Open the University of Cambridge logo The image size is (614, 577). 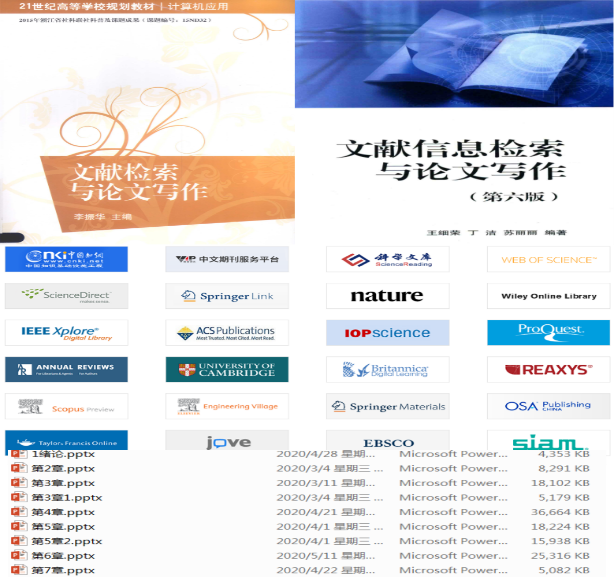227,369
